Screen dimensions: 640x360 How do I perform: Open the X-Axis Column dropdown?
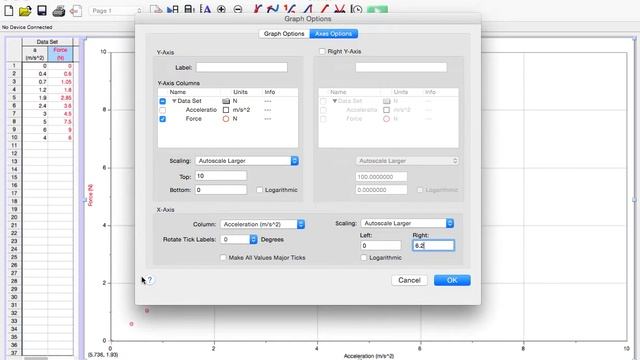(262, 224)
